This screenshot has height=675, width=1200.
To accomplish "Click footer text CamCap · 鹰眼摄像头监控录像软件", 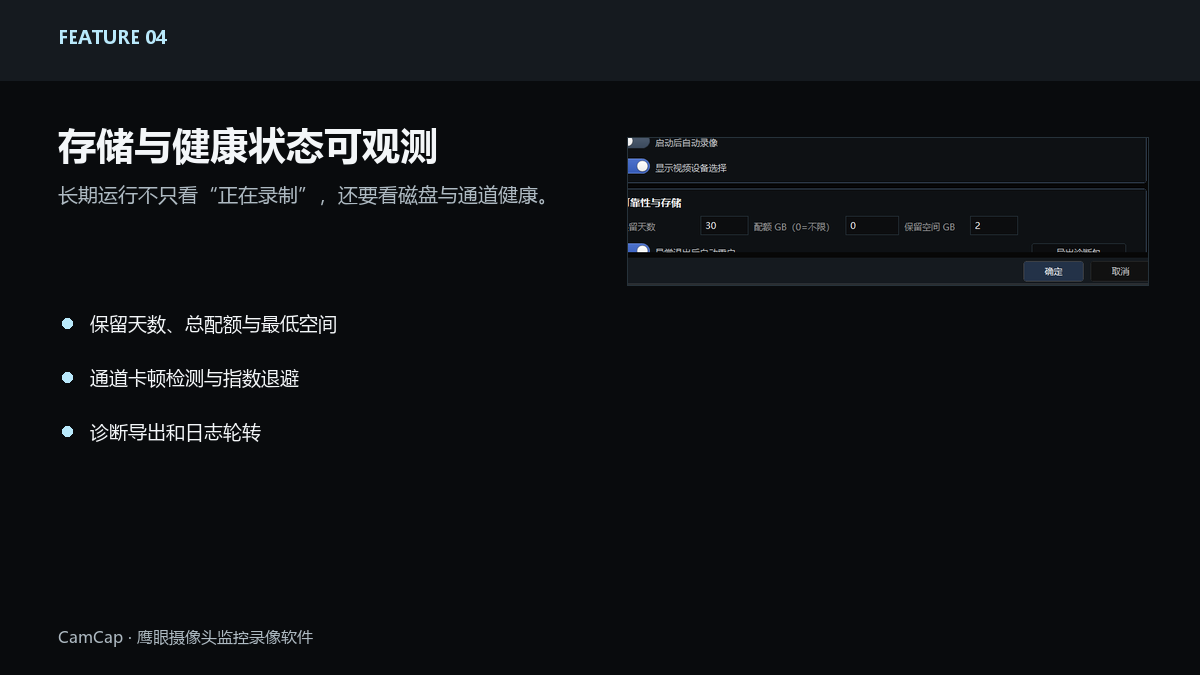I will click(x=185, y=637).
